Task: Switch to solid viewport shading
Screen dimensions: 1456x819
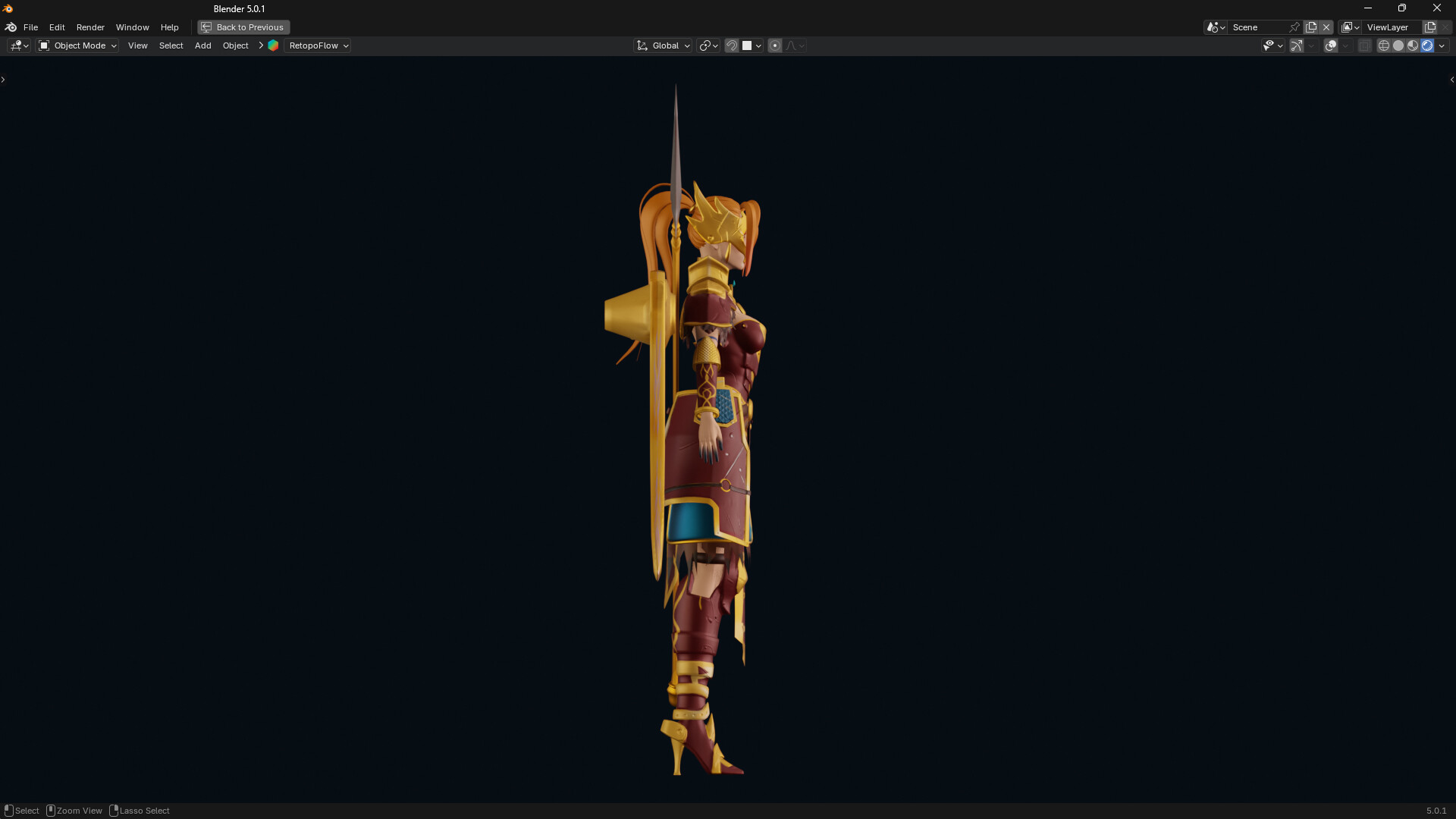Action: 1398,45
